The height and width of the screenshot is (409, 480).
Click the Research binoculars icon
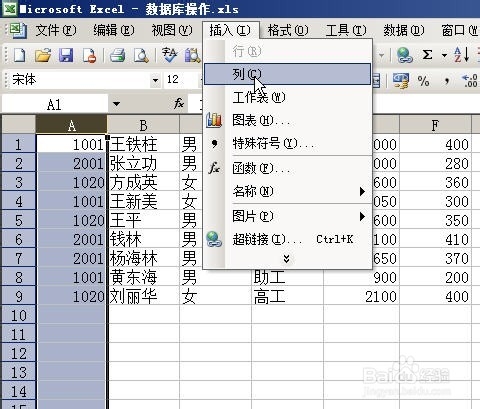[192, 55]
